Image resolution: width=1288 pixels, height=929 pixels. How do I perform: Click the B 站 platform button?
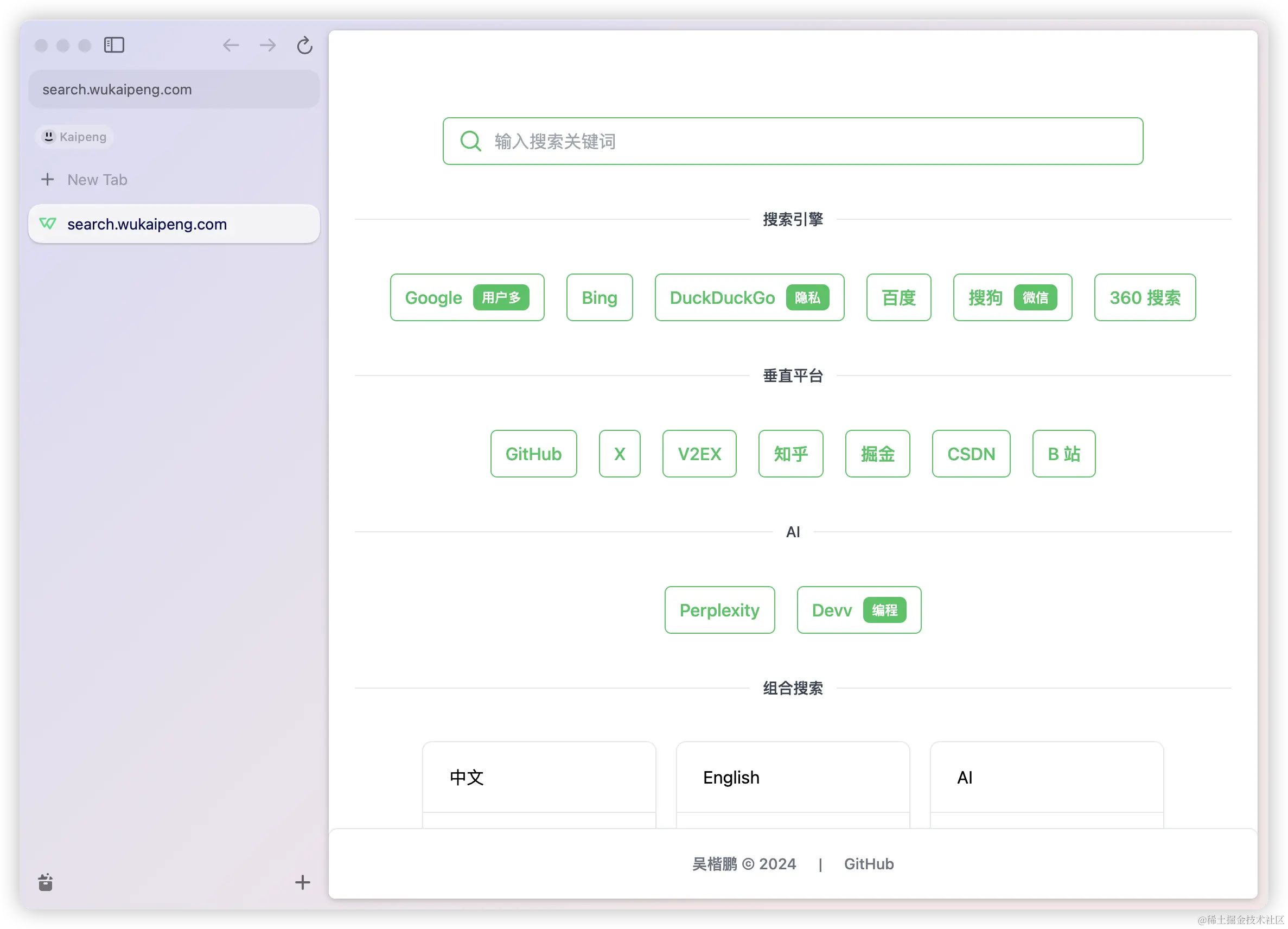point(1064,454)
